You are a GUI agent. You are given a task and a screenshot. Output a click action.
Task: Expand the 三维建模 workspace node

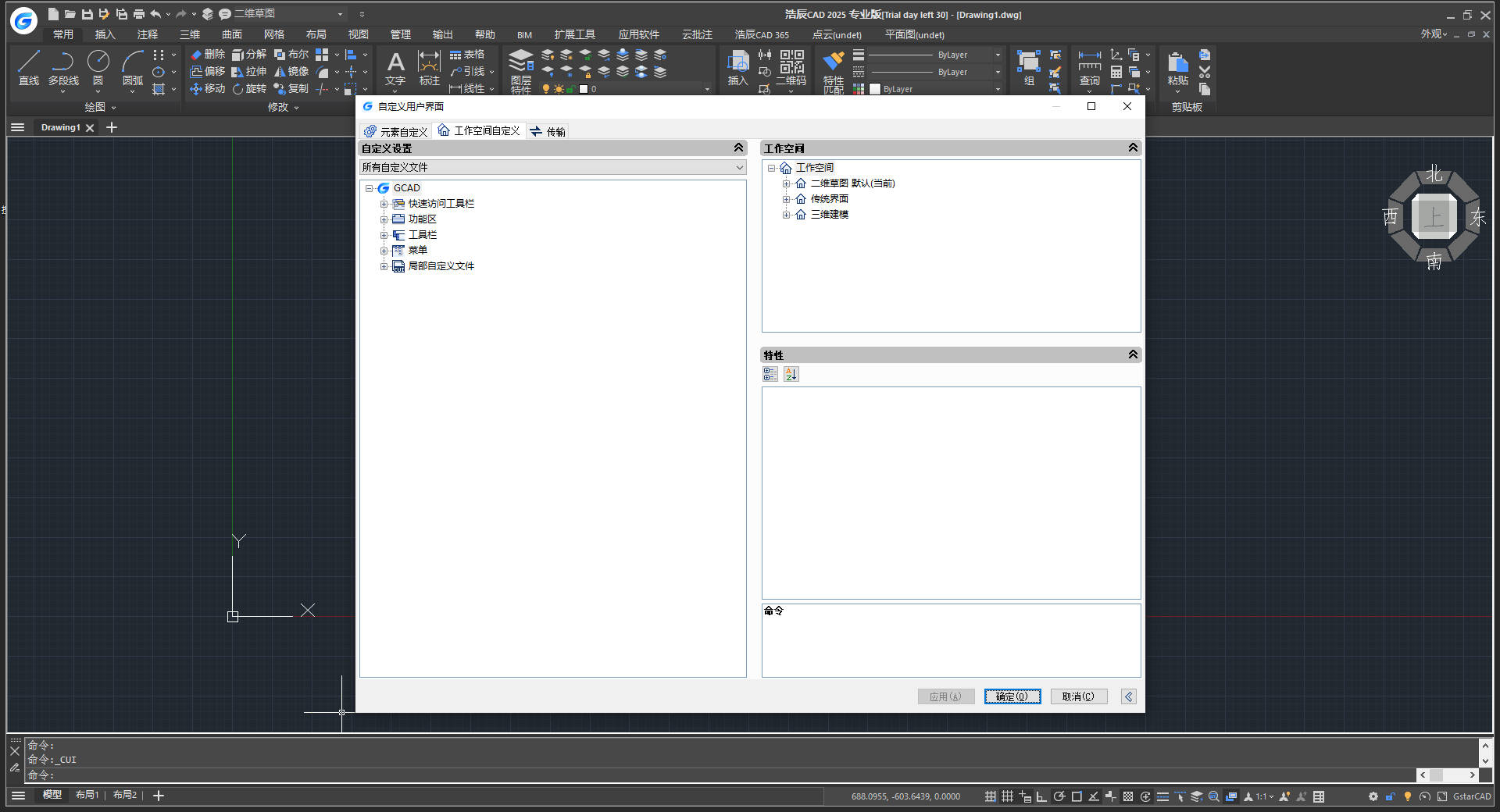[x=786, y=215]
